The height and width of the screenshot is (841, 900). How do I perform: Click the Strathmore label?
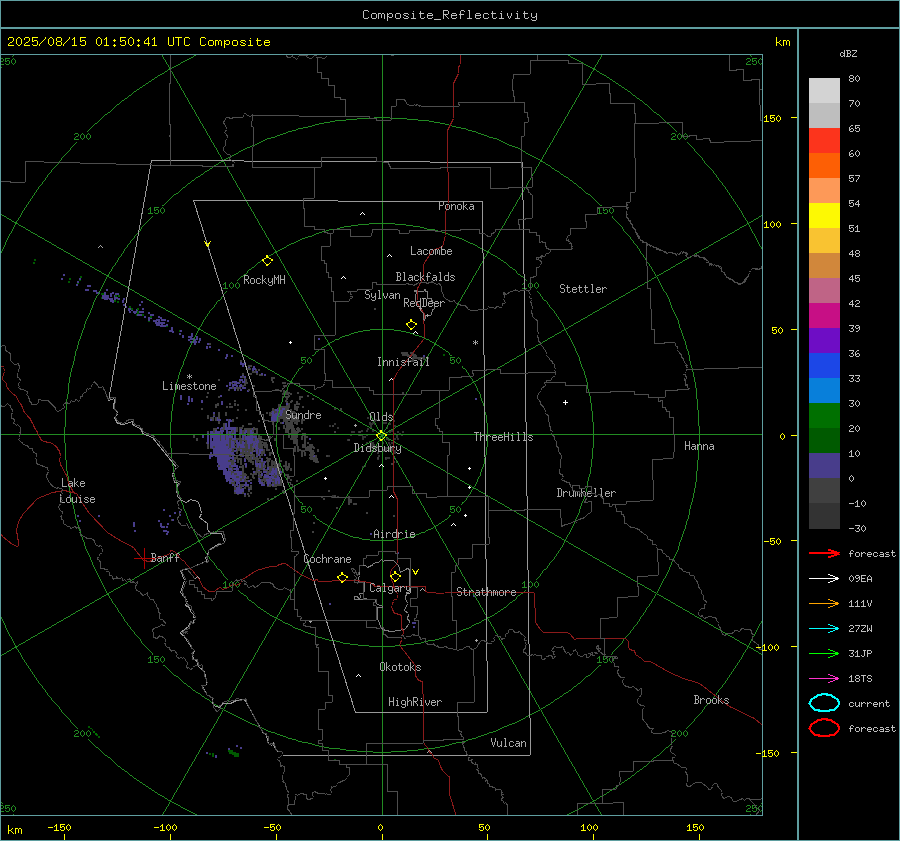(486, 592)
